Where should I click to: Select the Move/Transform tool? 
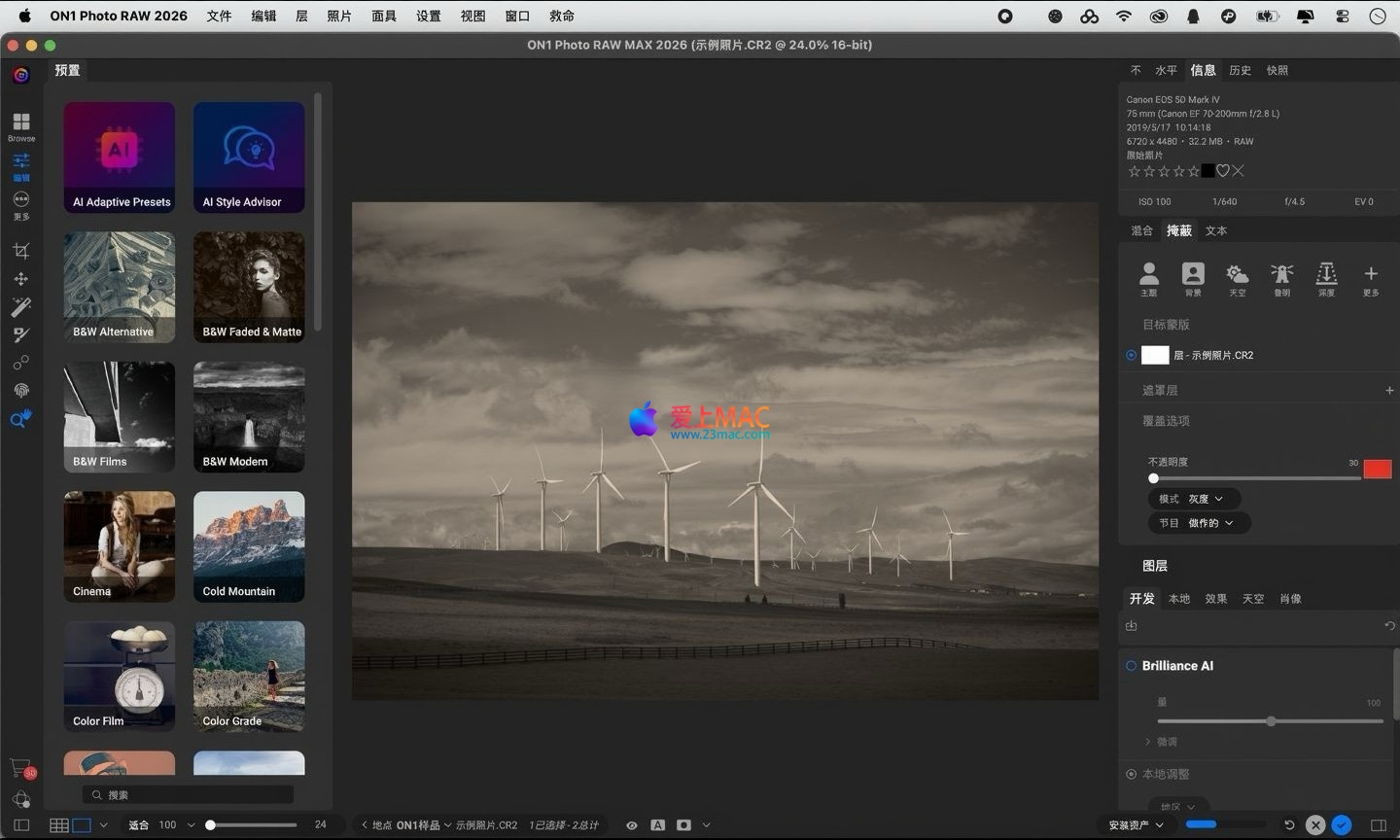(20, 279)
